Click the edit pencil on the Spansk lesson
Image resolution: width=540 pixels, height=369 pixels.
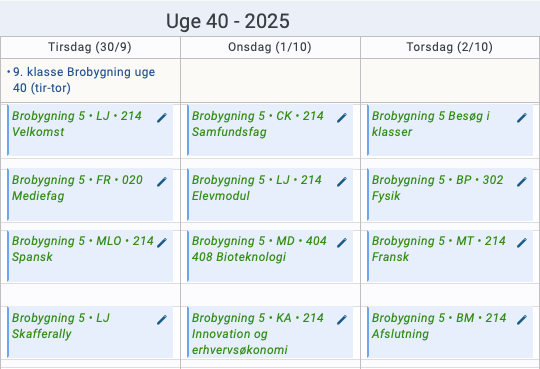pos(162,243)
